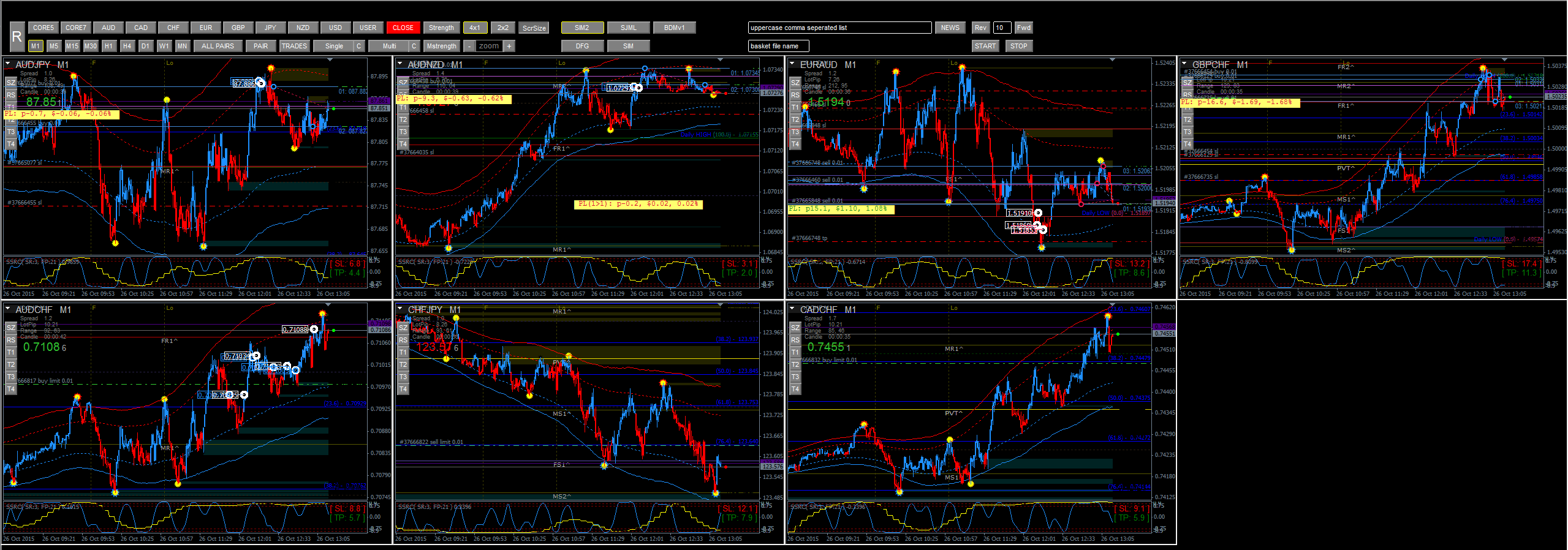
Task: Click the PAIR button
Action: click(x=260, y=46)
